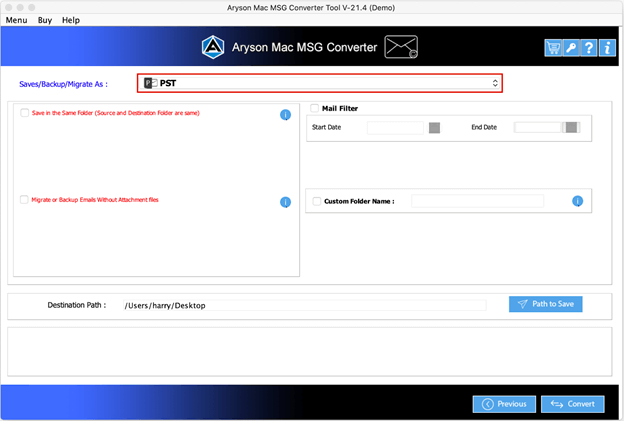Click the Saves/Backup/Migrate As label
The image size is (624, 421).
point(63,84)
